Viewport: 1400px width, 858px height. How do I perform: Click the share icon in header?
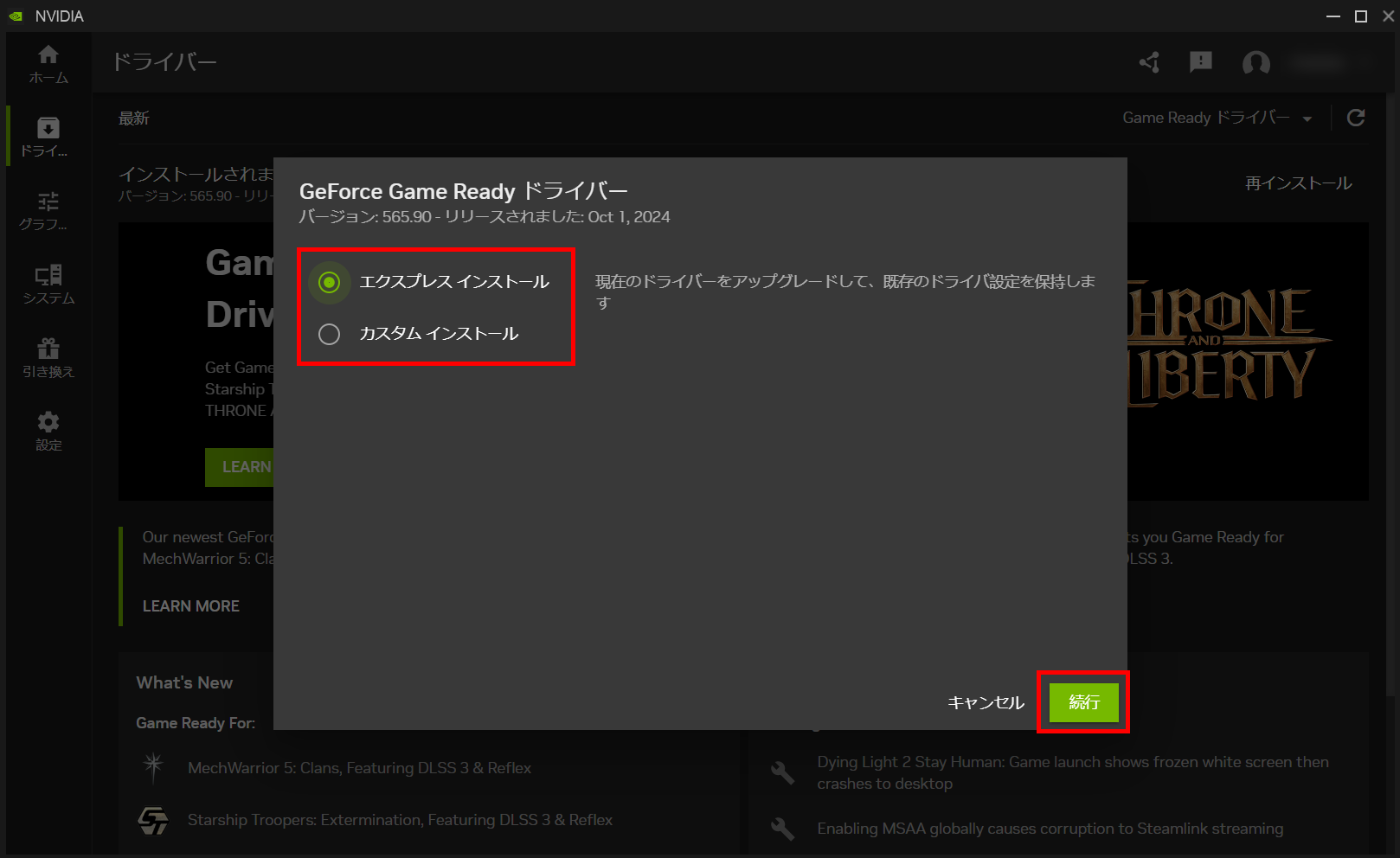pos(1149,62)
